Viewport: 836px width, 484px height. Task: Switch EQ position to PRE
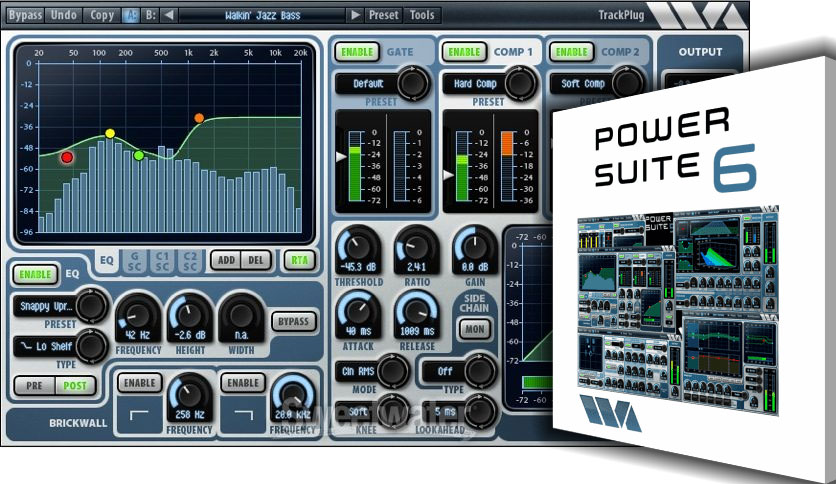point(34,385)
